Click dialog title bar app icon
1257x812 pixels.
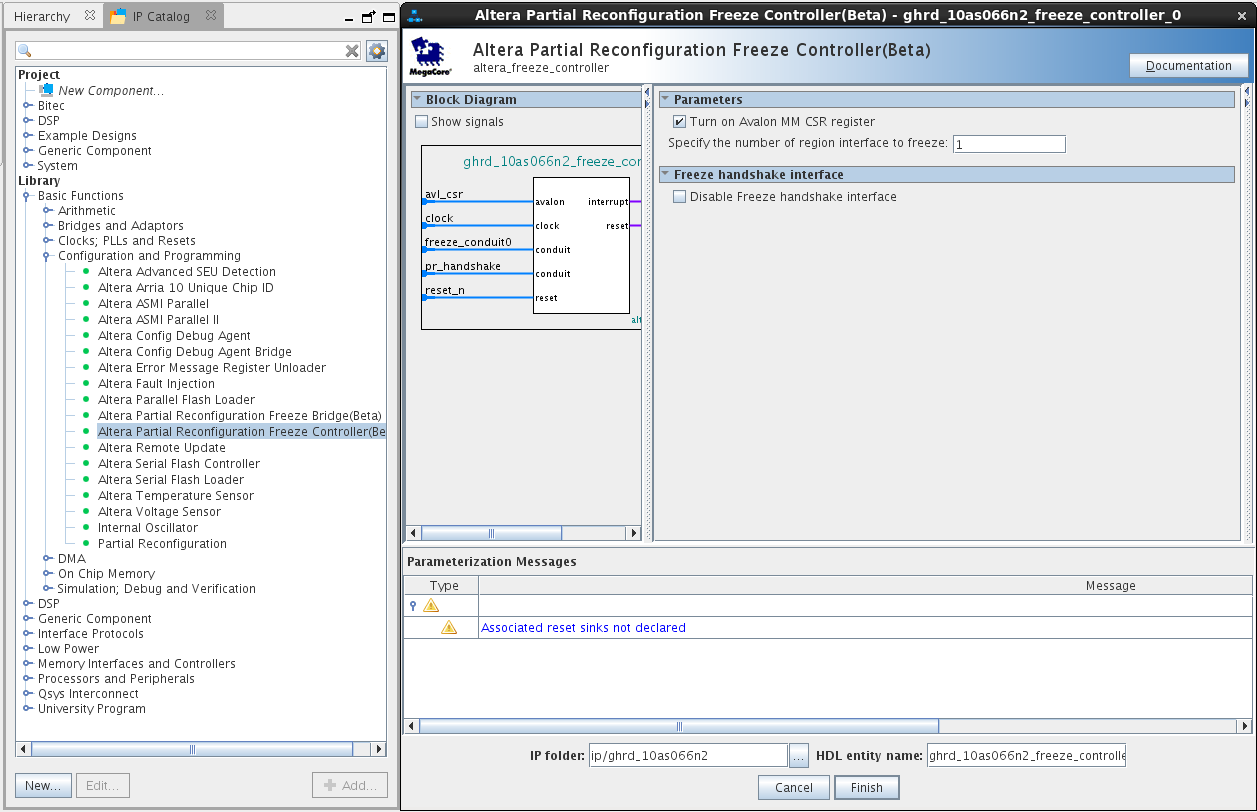tap(416, 15)
